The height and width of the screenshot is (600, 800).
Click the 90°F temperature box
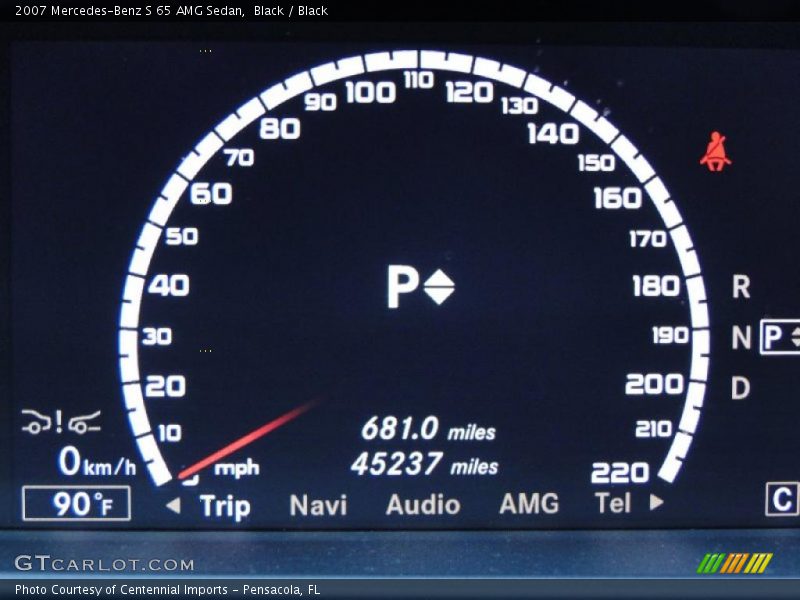coord(77,504)
